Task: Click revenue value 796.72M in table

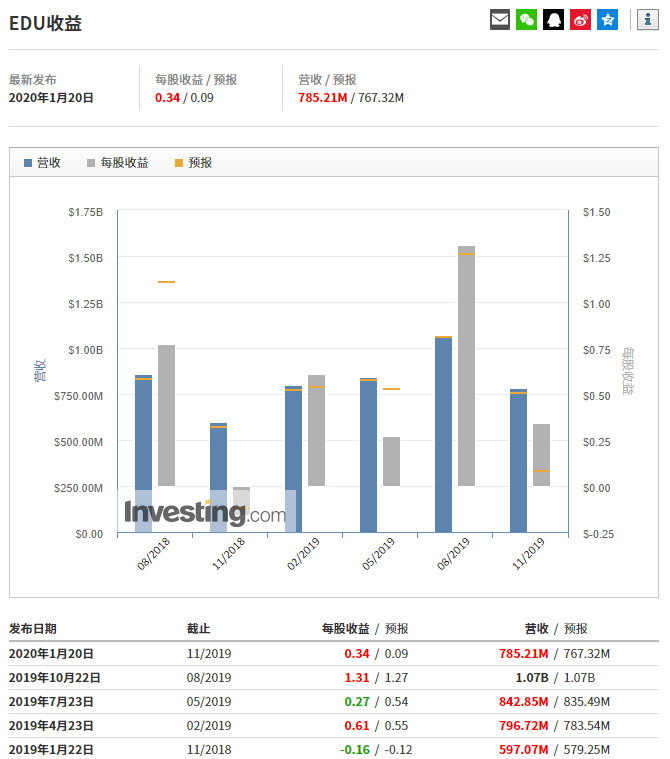Action: point(524,726)
